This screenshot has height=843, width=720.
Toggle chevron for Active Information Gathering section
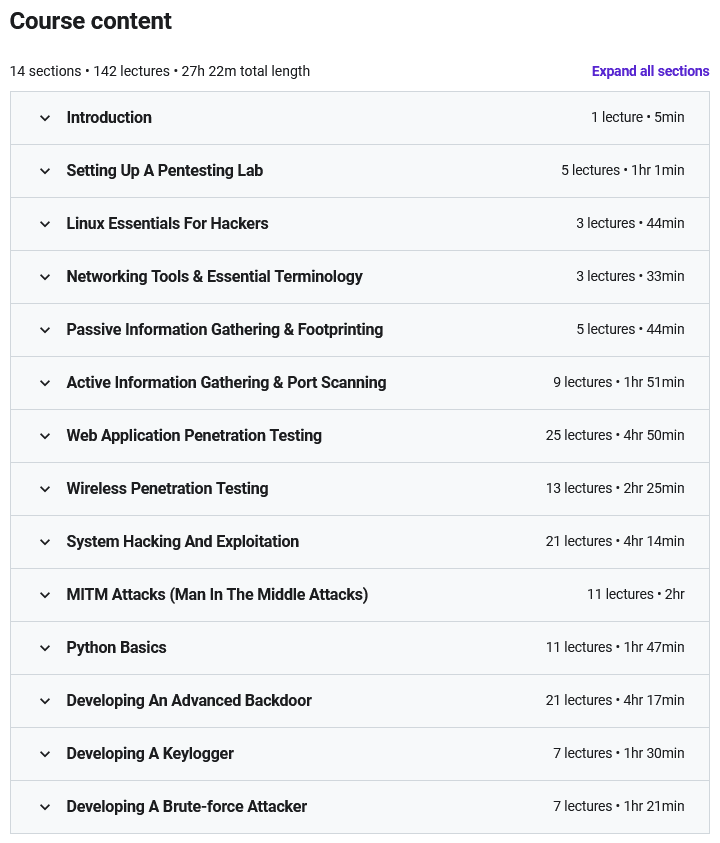45,383
